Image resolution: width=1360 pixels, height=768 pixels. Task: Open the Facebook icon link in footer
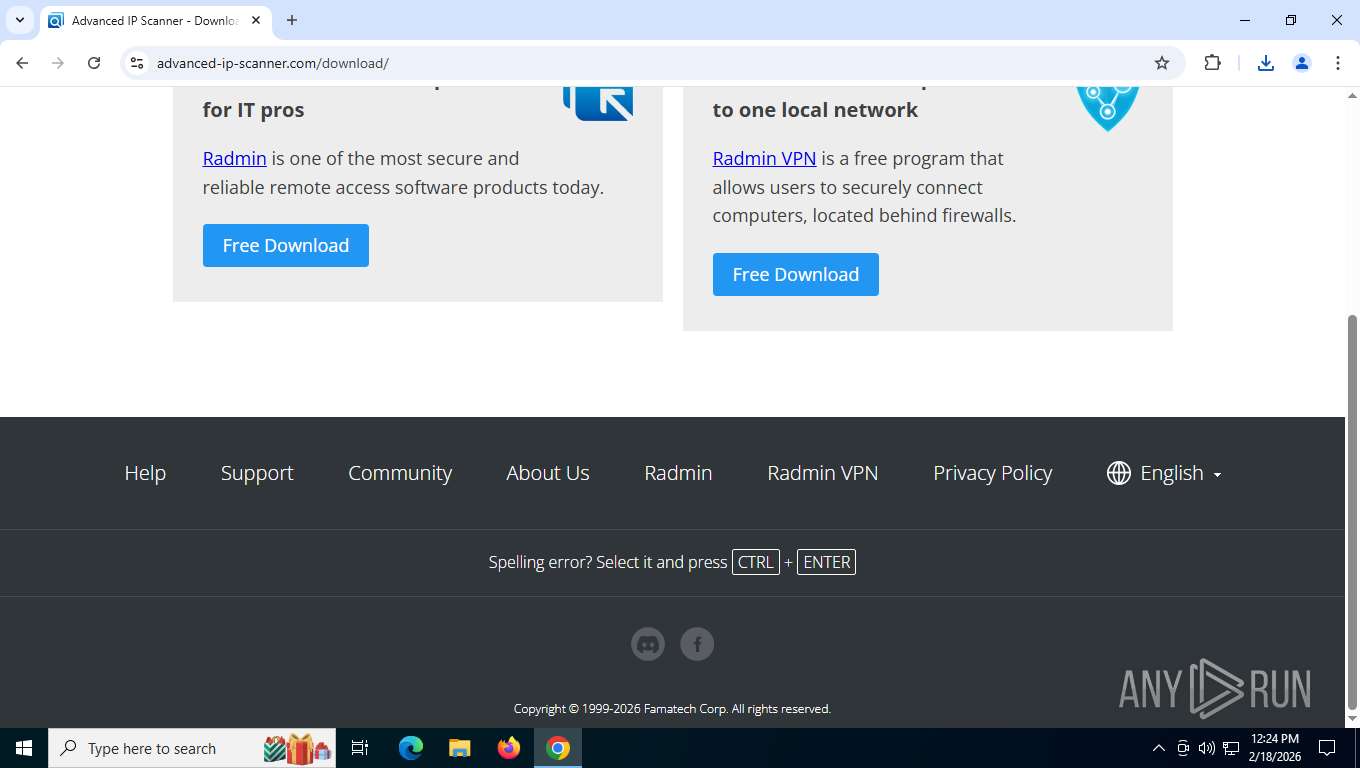pos(697,644)
